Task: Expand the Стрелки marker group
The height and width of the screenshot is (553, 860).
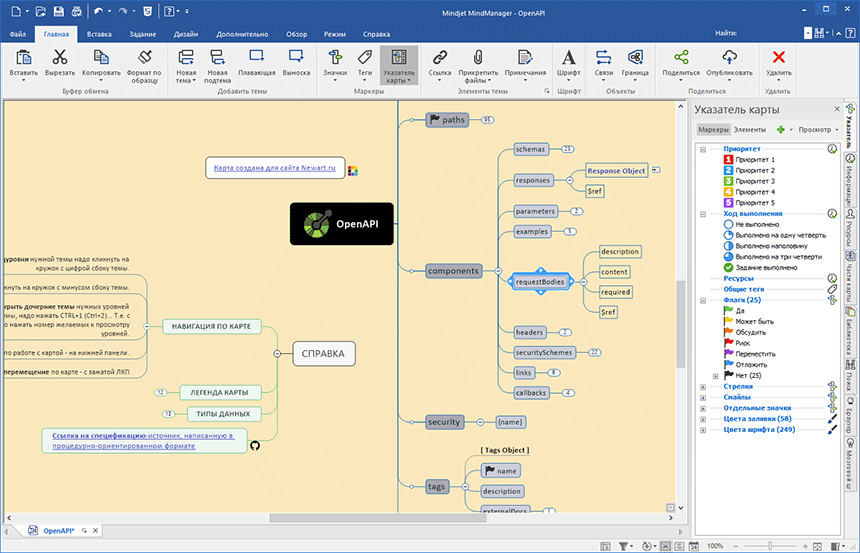Action: click(x=703, y=387)
